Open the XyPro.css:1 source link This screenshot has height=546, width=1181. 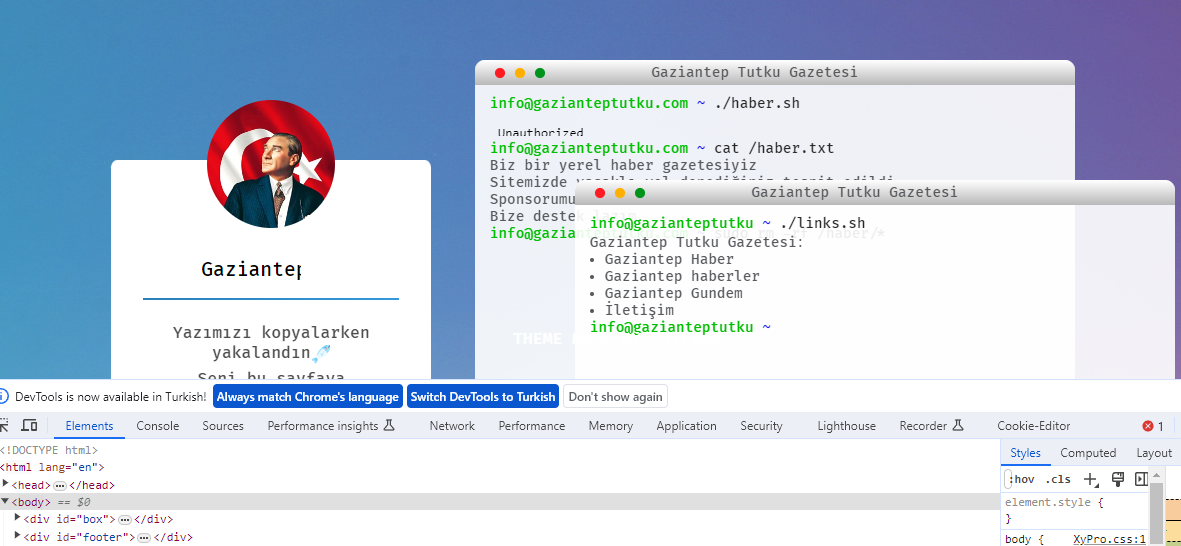pos(1109,538)
